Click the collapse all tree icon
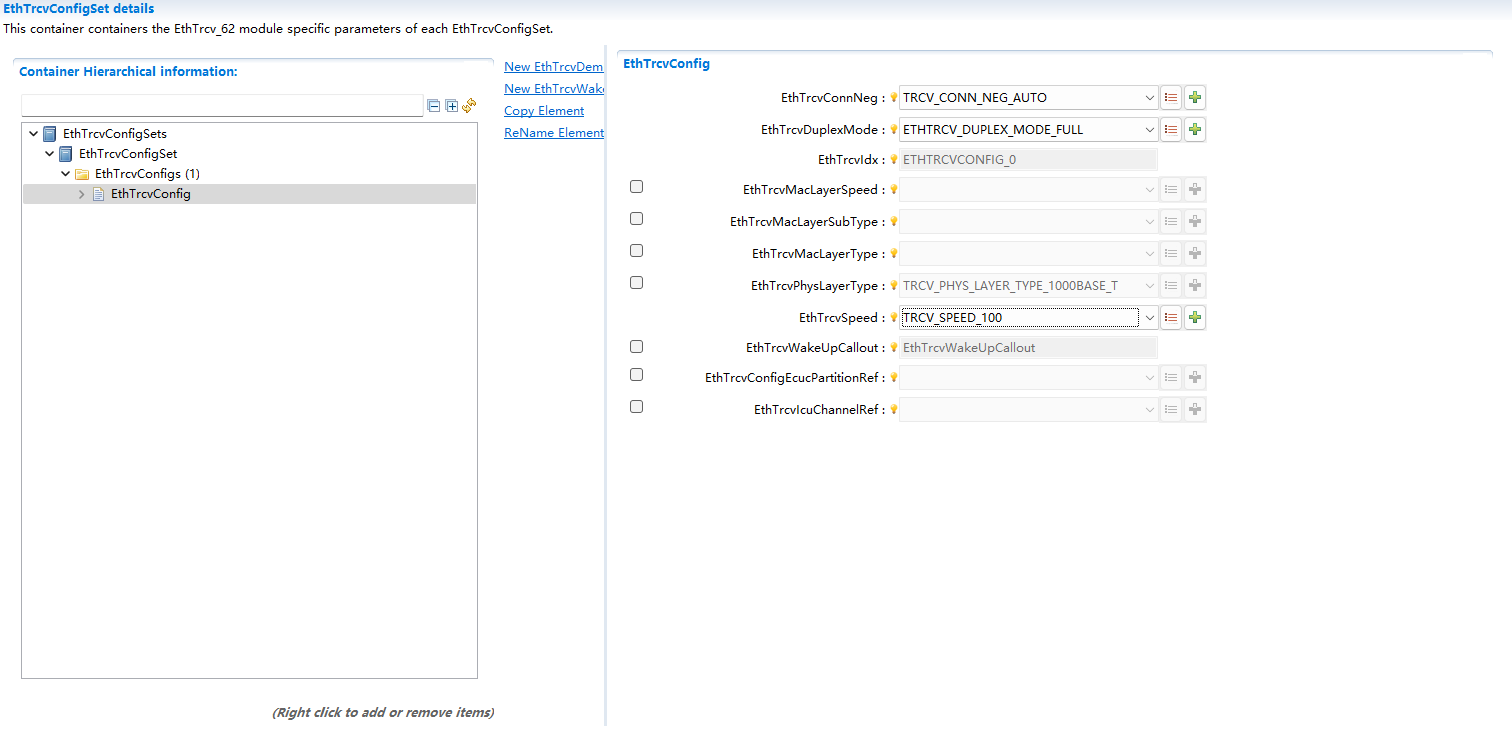This screenshot has height=731, width=1512. point(434,106)
